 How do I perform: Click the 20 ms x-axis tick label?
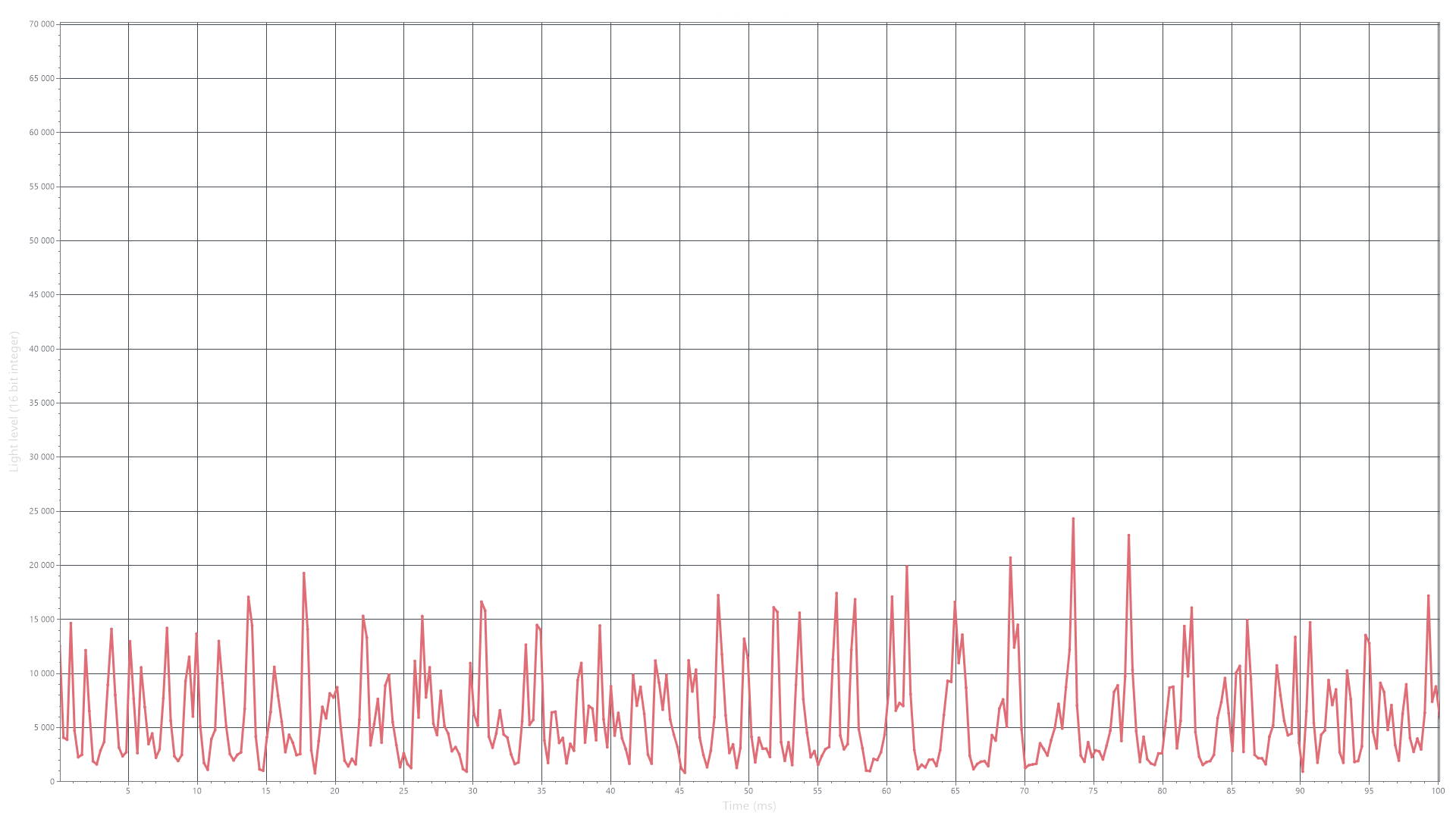pos(334,791)
